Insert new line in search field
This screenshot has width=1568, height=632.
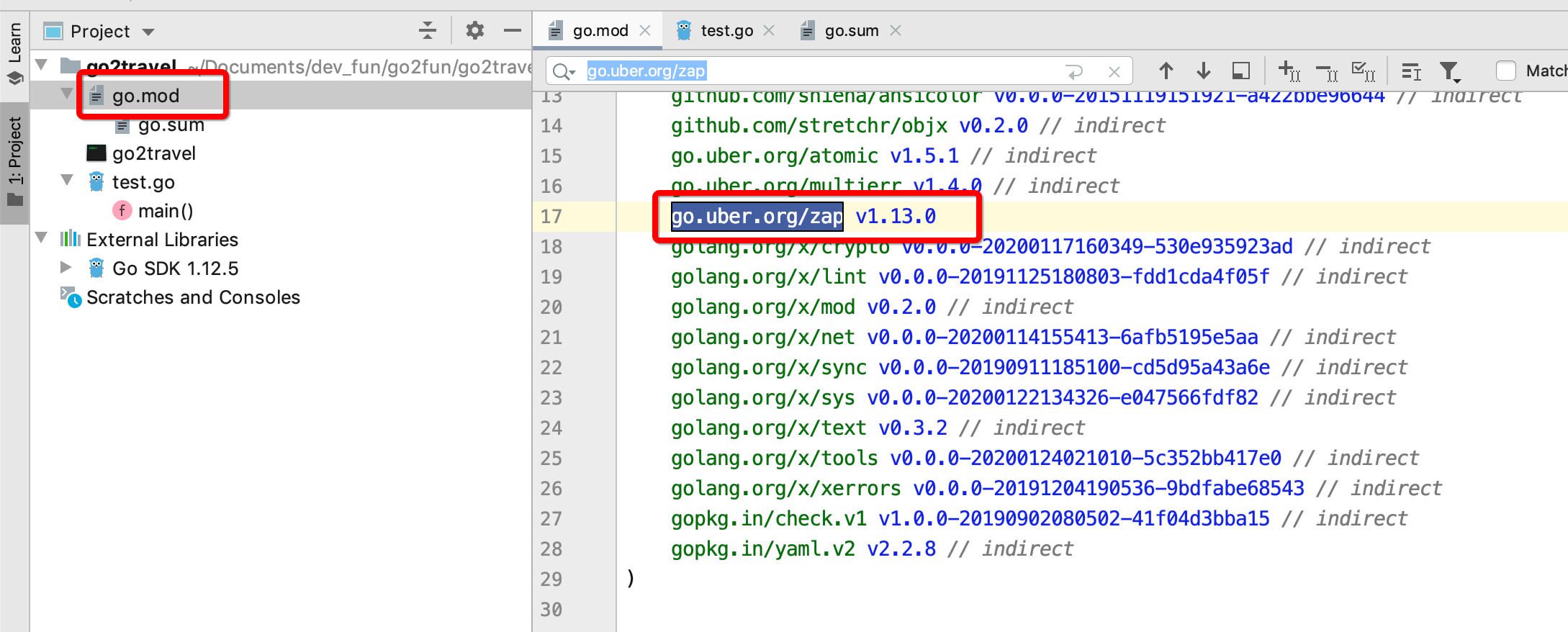click(1074, 71)
